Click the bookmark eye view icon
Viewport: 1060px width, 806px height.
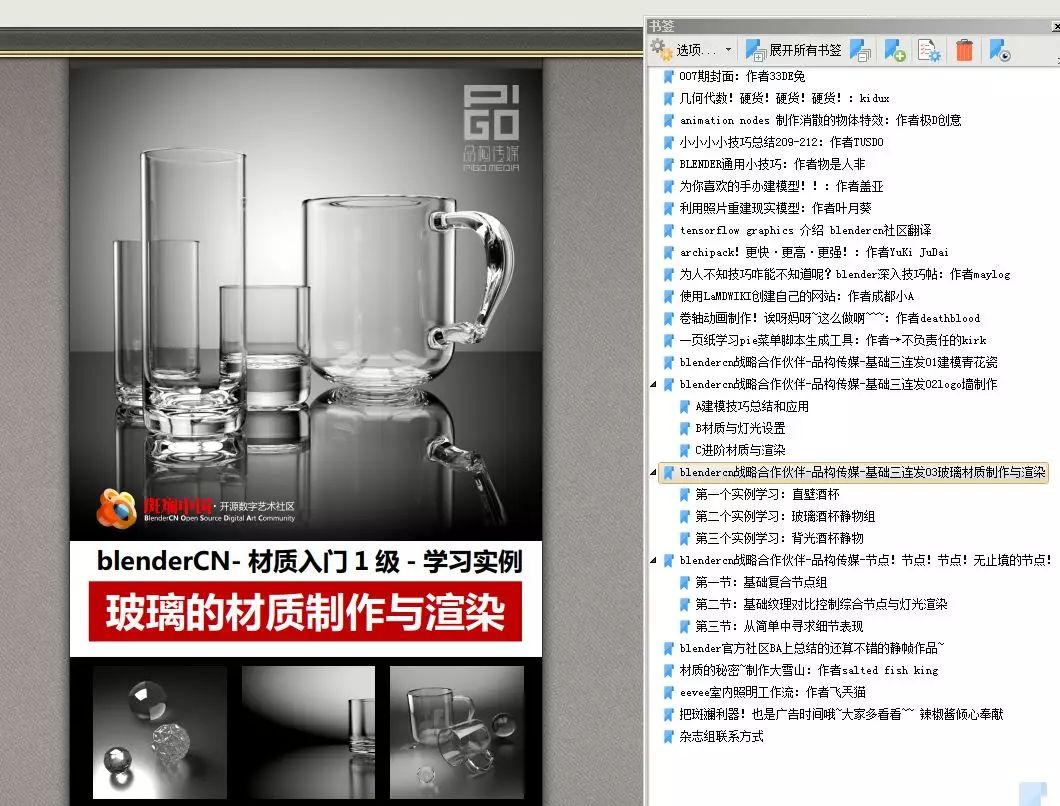pos(1000,50)
